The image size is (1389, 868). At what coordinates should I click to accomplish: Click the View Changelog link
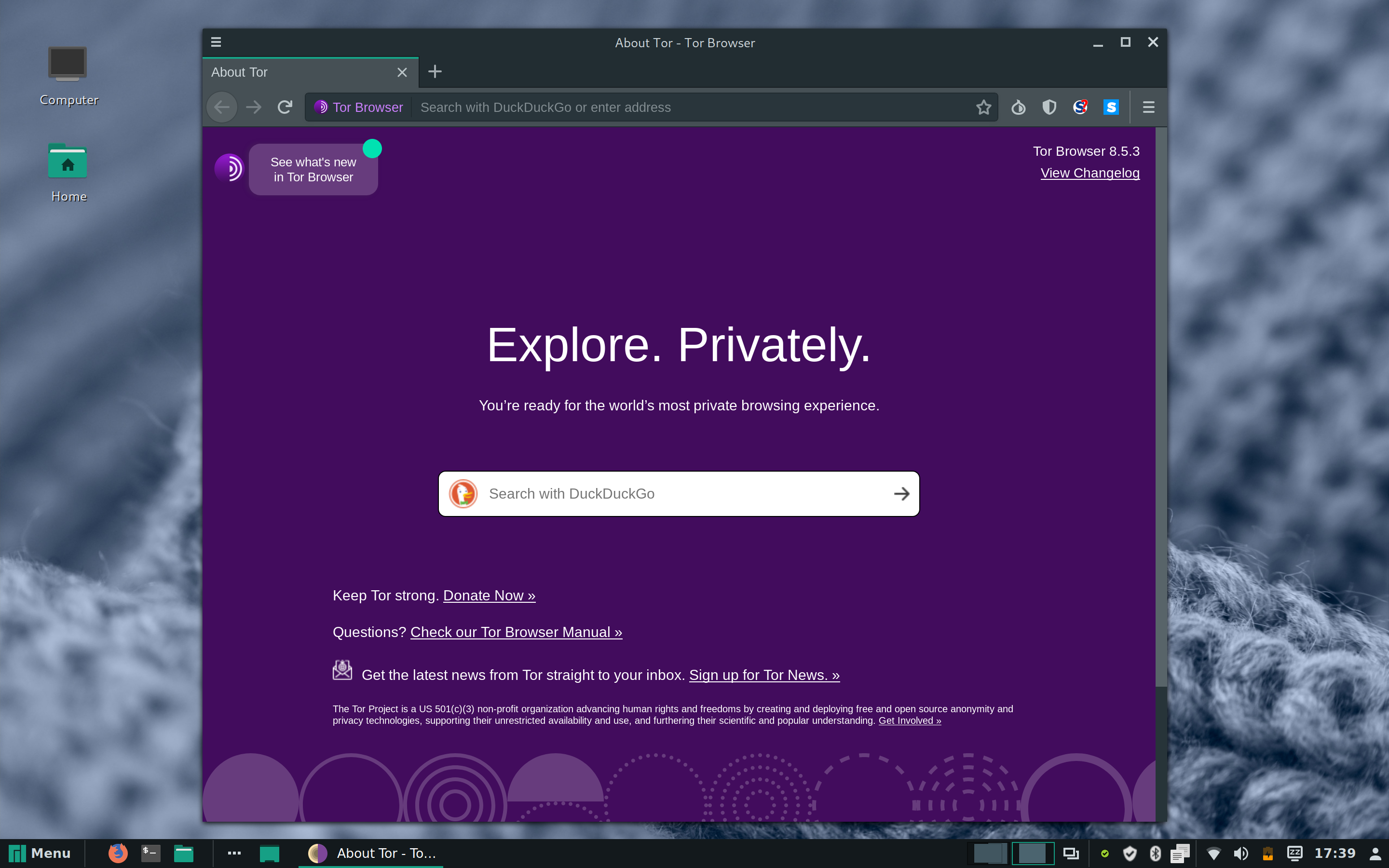click(x=1090, y=173)
